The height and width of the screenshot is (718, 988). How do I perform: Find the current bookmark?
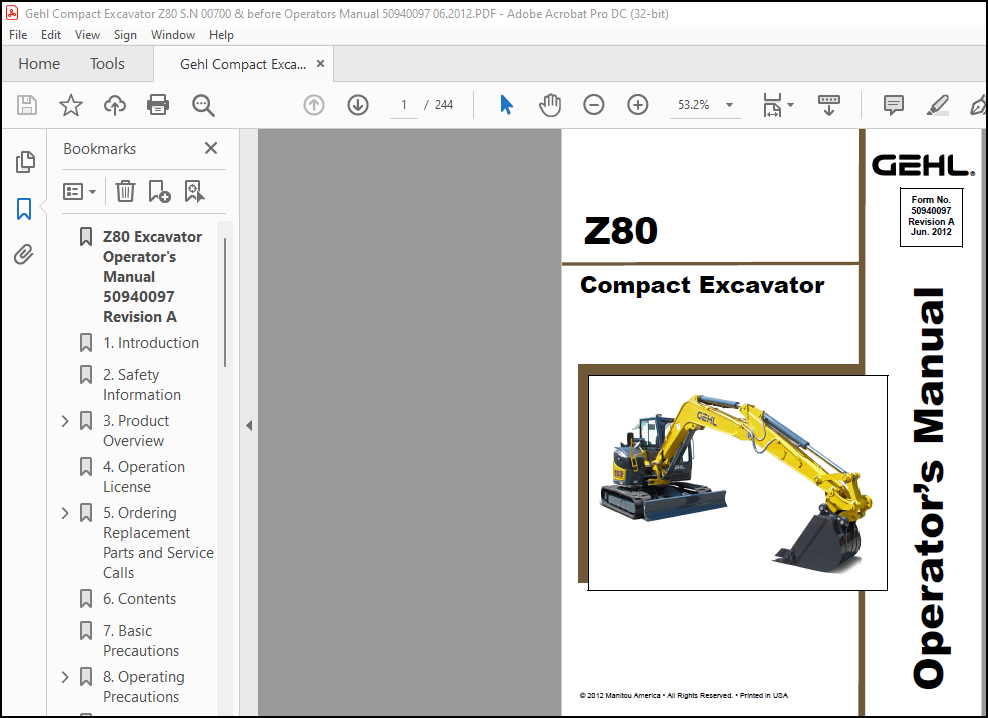tap(194, 191)
